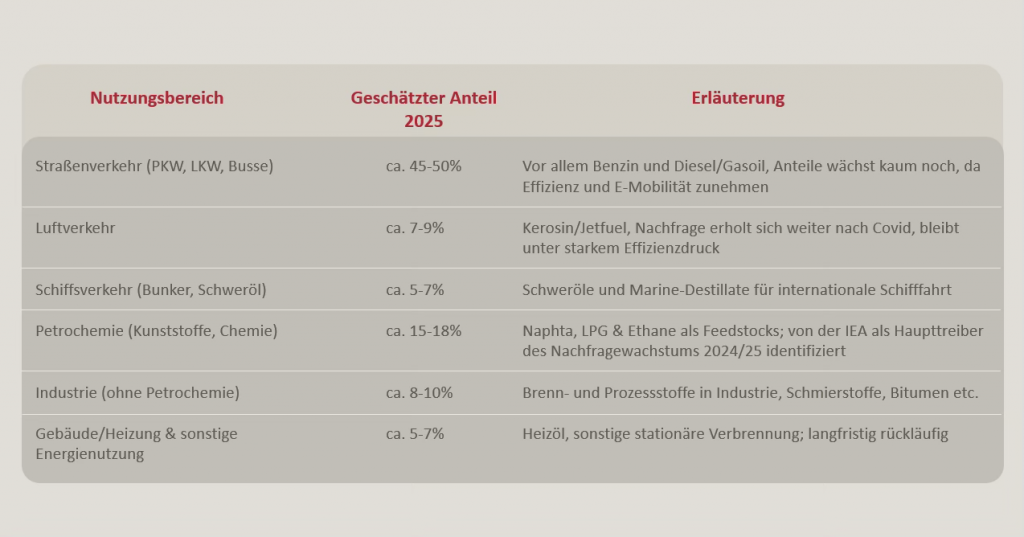Select the Straßenverkehr (PKW, LKW, Busse) cell
The height and width of the screenshot is (537, 1024).
[x=154, y=166]
